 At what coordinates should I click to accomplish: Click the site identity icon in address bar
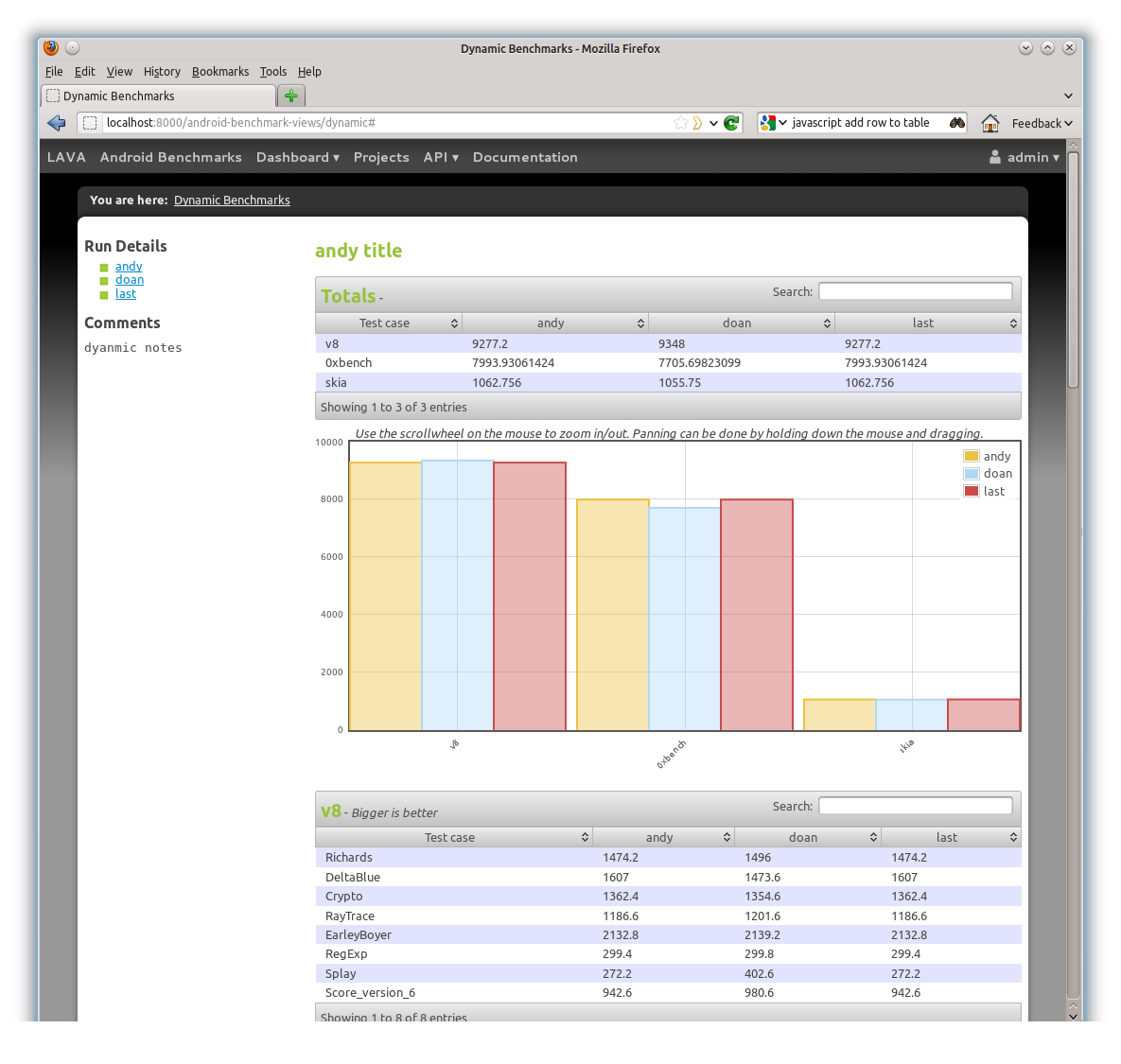(90, 123)
